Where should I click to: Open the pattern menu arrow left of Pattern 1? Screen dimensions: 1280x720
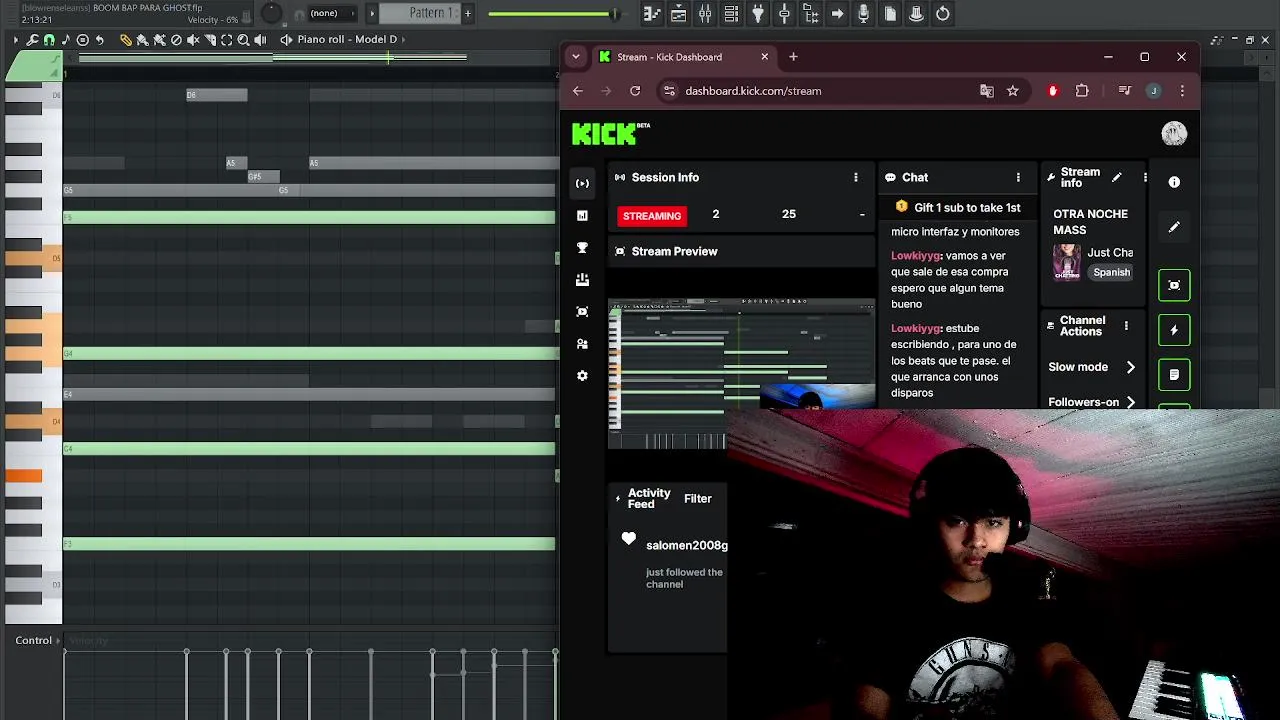(373, 13)
